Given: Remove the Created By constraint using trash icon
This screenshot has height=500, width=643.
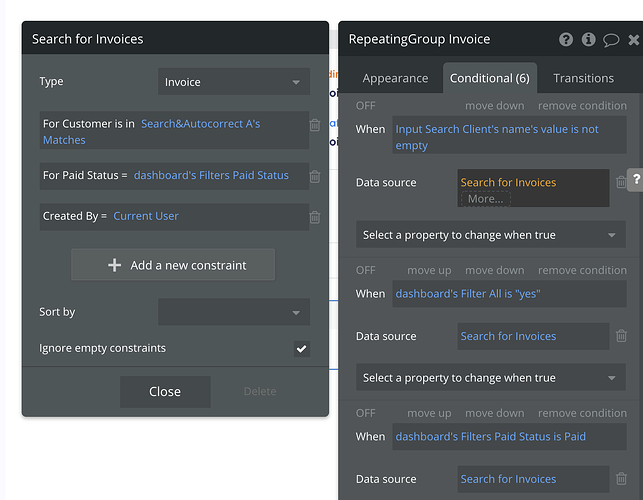Looking at the screenshot, I should click(315, 217).
